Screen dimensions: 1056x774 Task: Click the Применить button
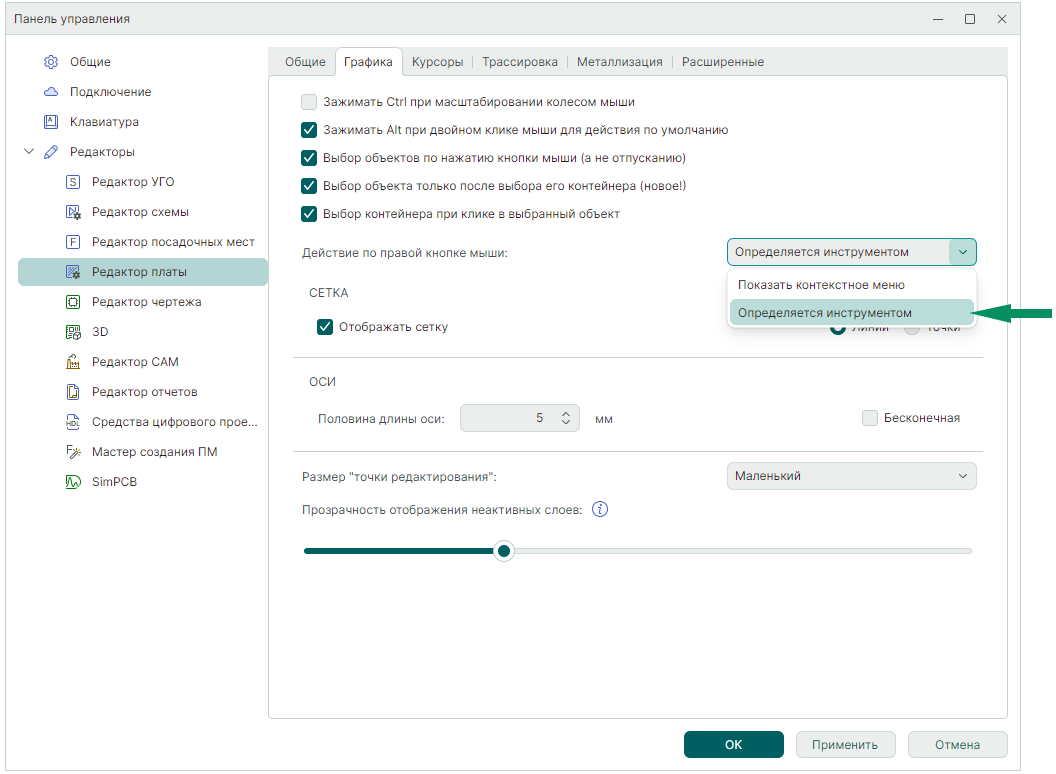pyautogui.click(x=845, y=744)
